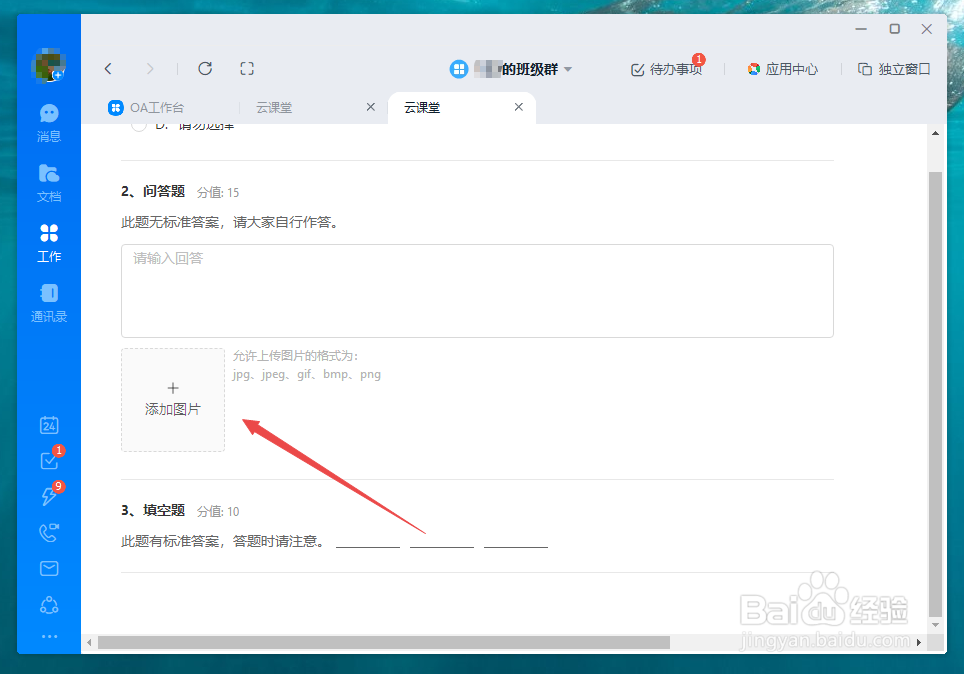Refresh the page with the reload icon
The image size is (964, 674).
click(205, 69)
